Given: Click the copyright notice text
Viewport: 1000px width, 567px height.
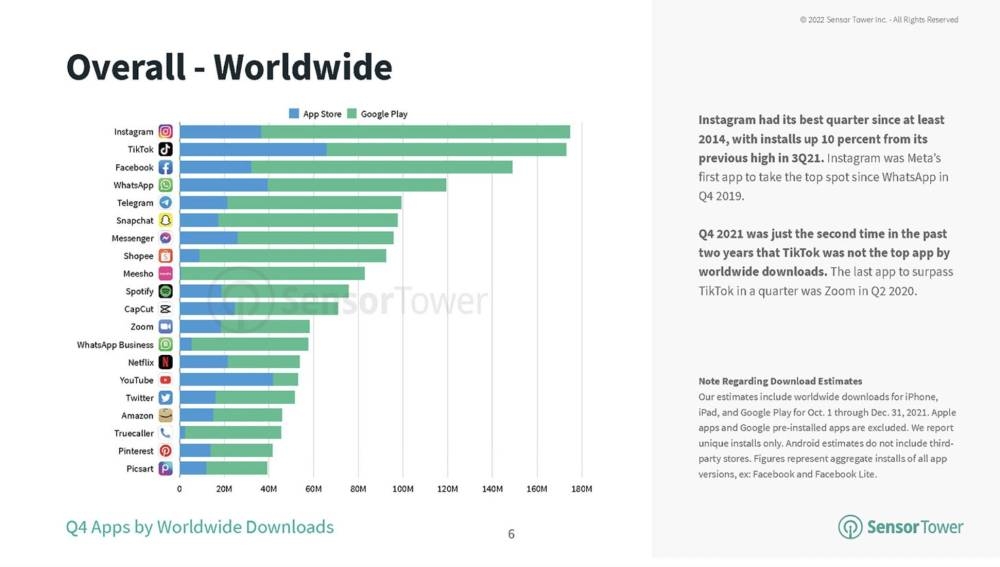Looking at the screenshot, I should coord(879,20).
